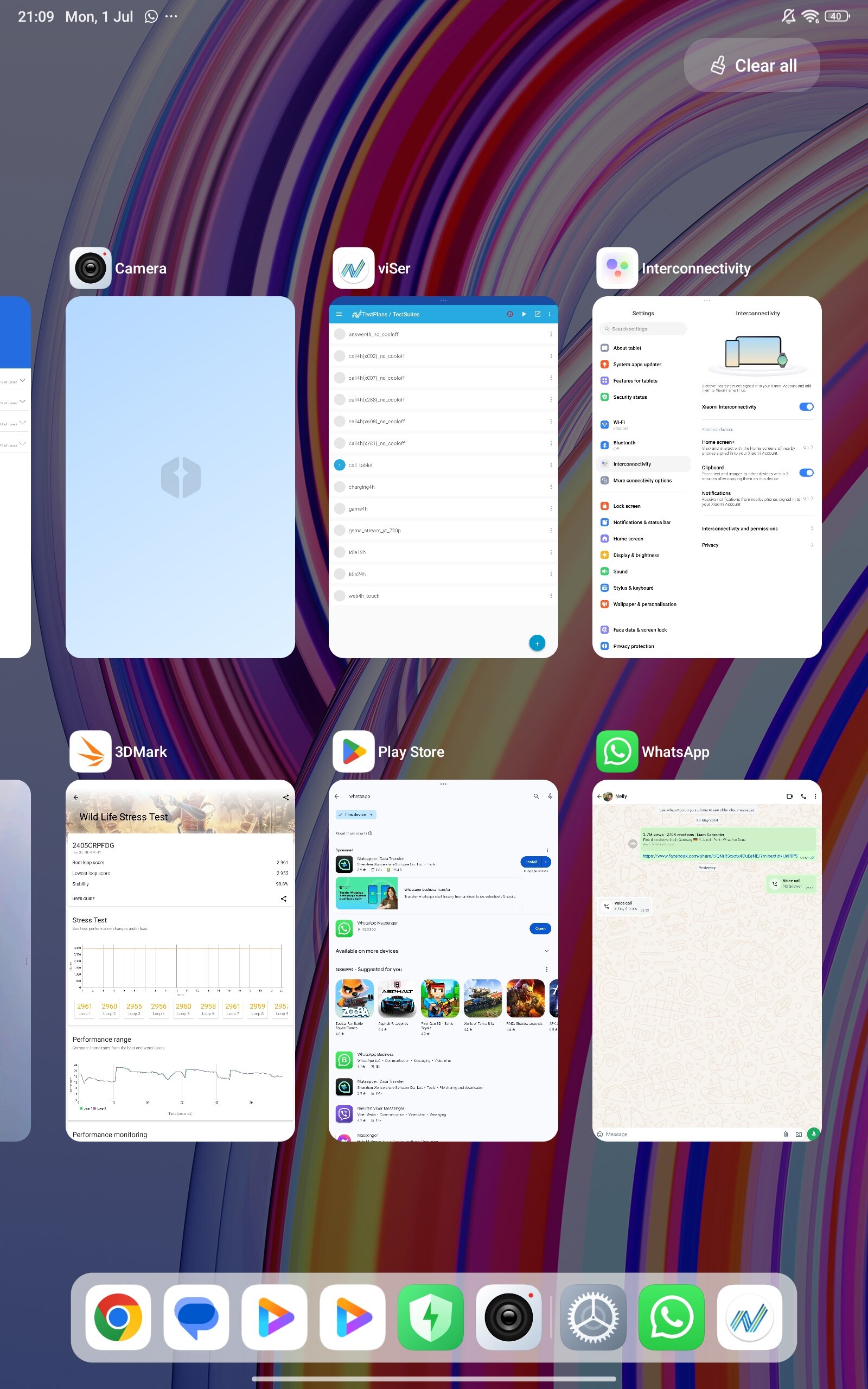868x1389 pixels.
Task: Click the Search settings field
Action: (643, 329)
